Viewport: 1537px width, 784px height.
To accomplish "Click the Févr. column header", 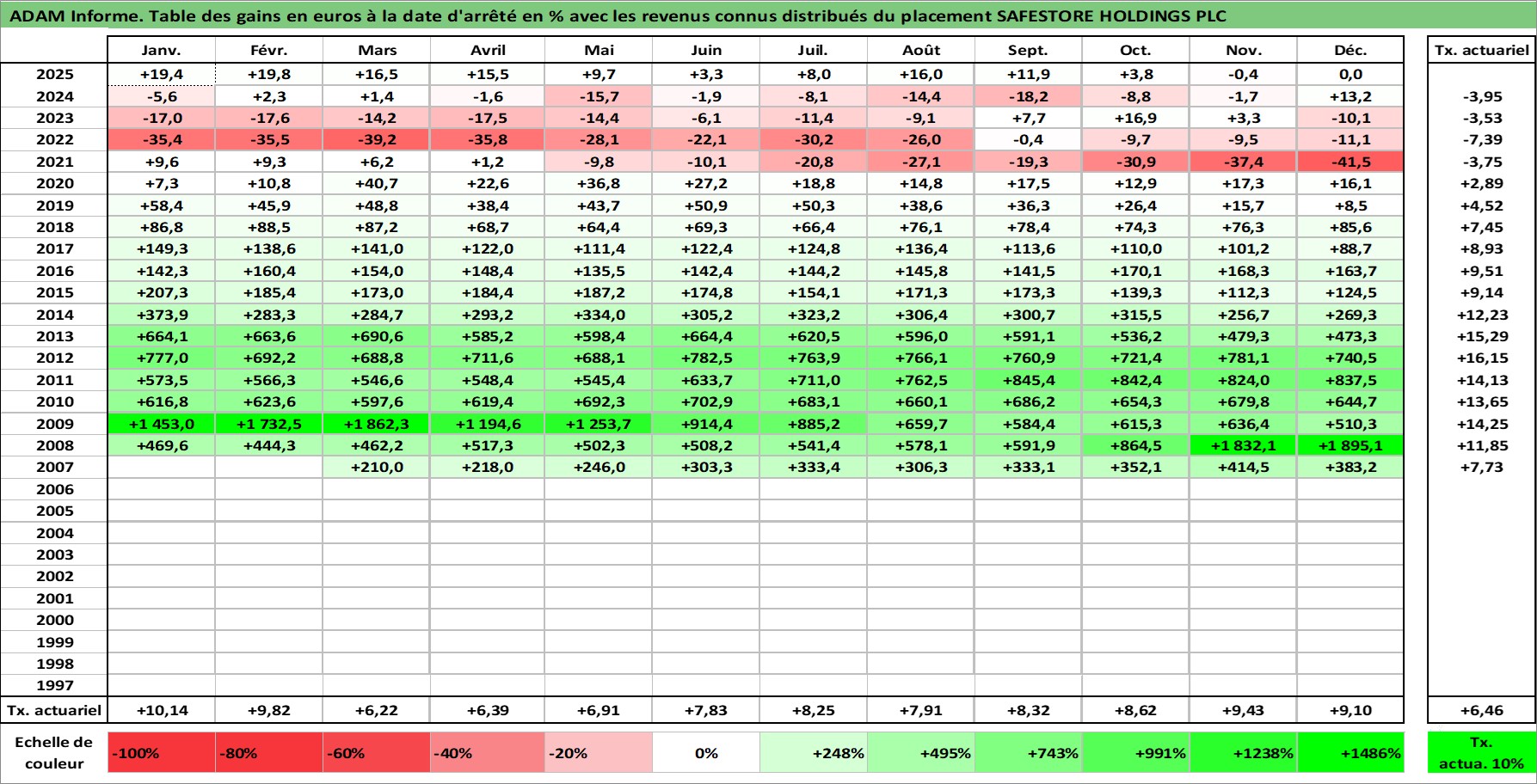I will pyautogui.click(x=268, y=50).
